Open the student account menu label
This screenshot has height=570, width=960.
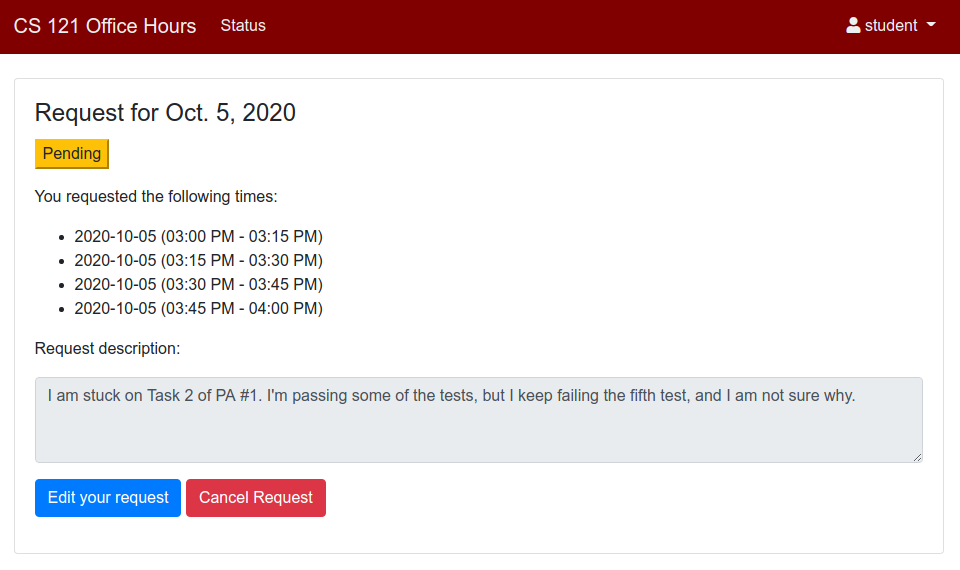tap(891, 26)
